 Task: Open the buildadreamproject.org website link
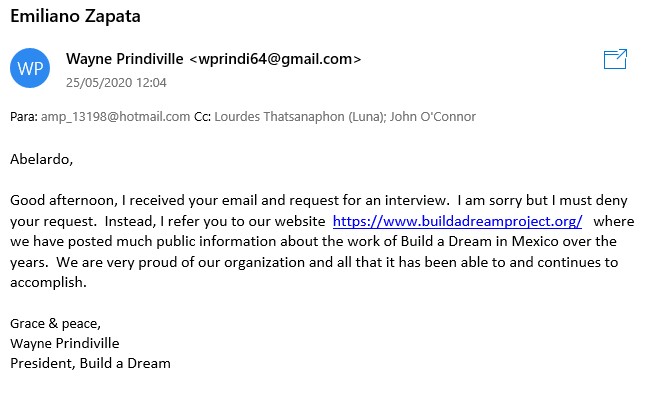pos(457,221)
